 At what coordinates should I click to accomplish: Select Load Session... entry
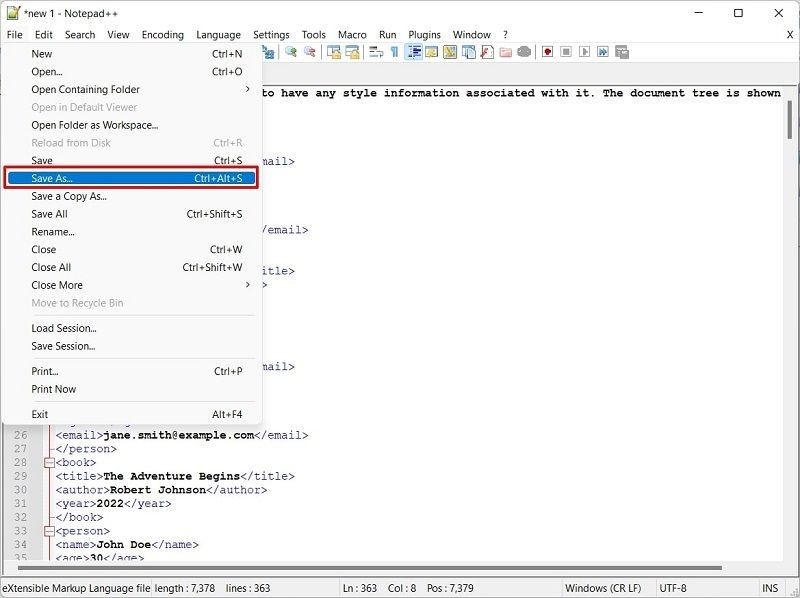(x=132, y=328)
